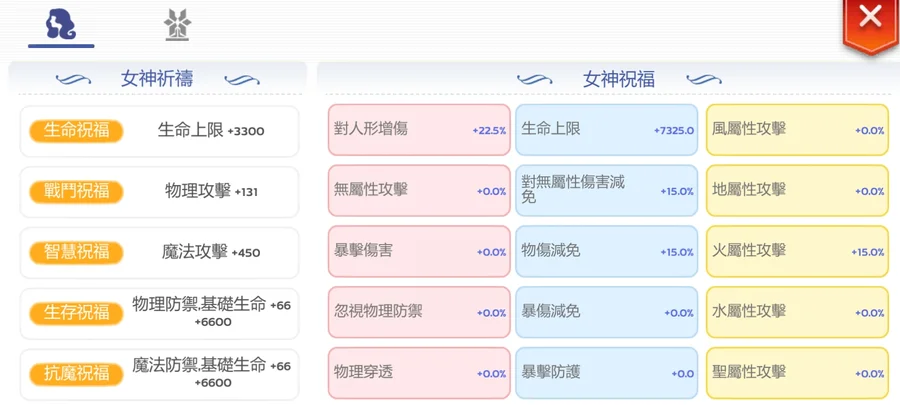Screen dimensions: 900x405
Task: Pick the 抗魔祝福 blessing
Action: tap(76, 373)
